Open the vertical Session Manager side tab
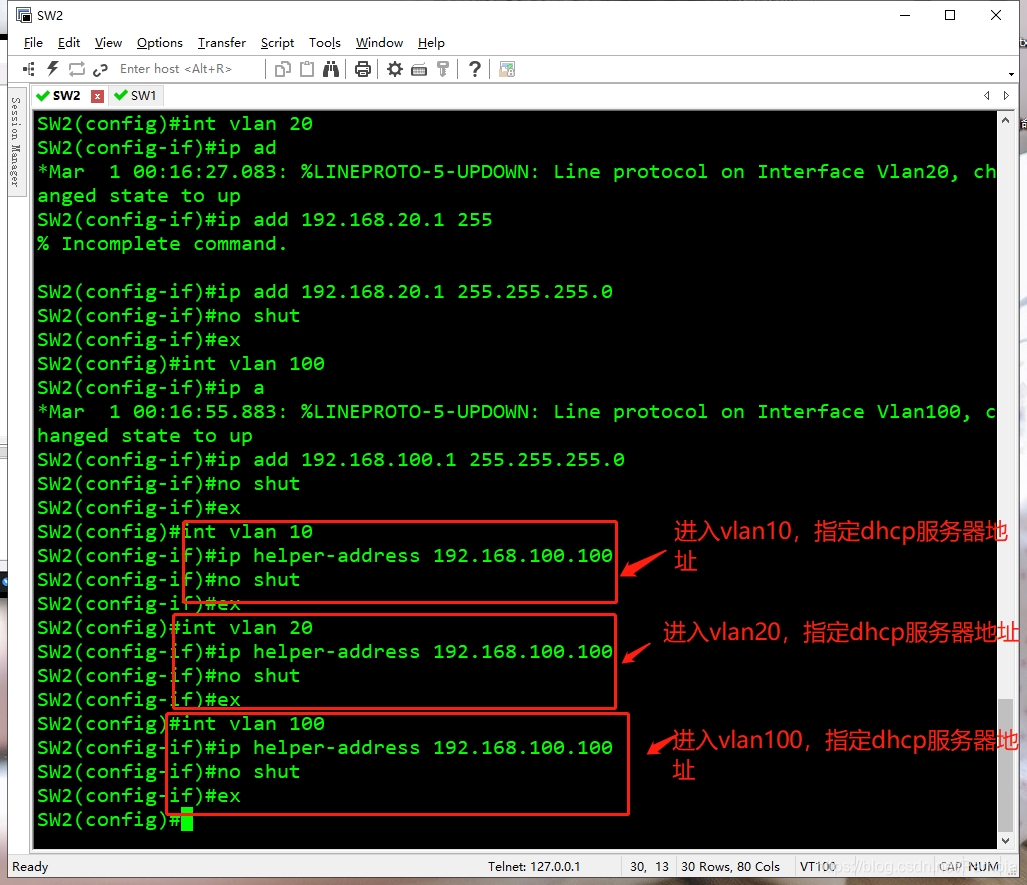Screen dimensions: 1027x885 coord(16,142)
